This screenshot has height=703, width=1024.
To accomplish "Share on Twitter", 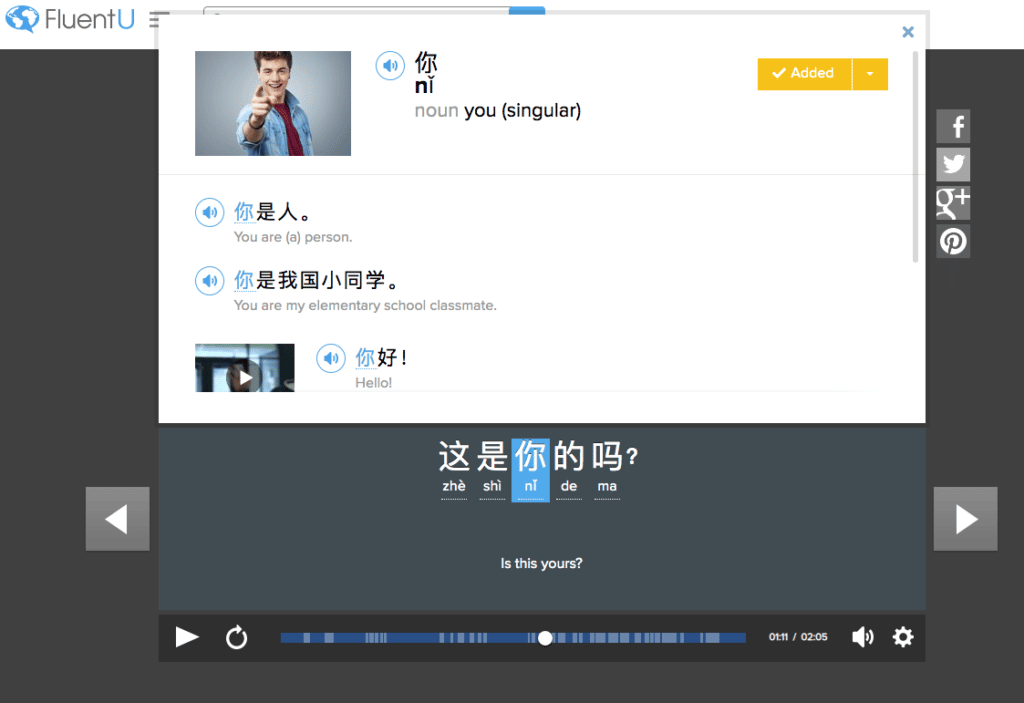I will 953,164.
